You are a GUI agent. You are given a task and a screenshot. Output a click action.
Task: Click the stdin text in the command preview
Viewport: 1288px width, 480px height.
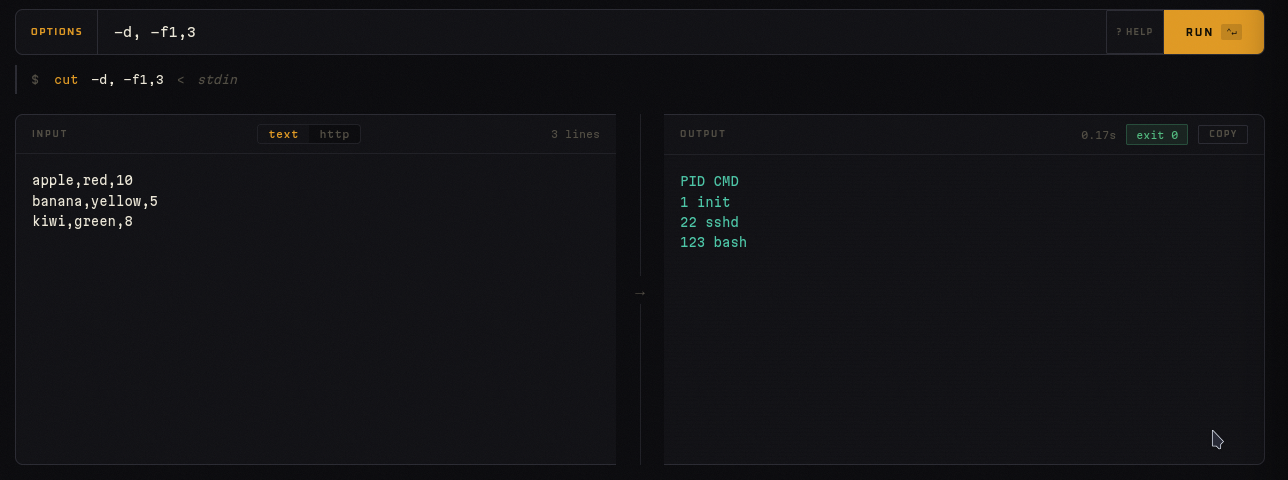coord(217,80)
